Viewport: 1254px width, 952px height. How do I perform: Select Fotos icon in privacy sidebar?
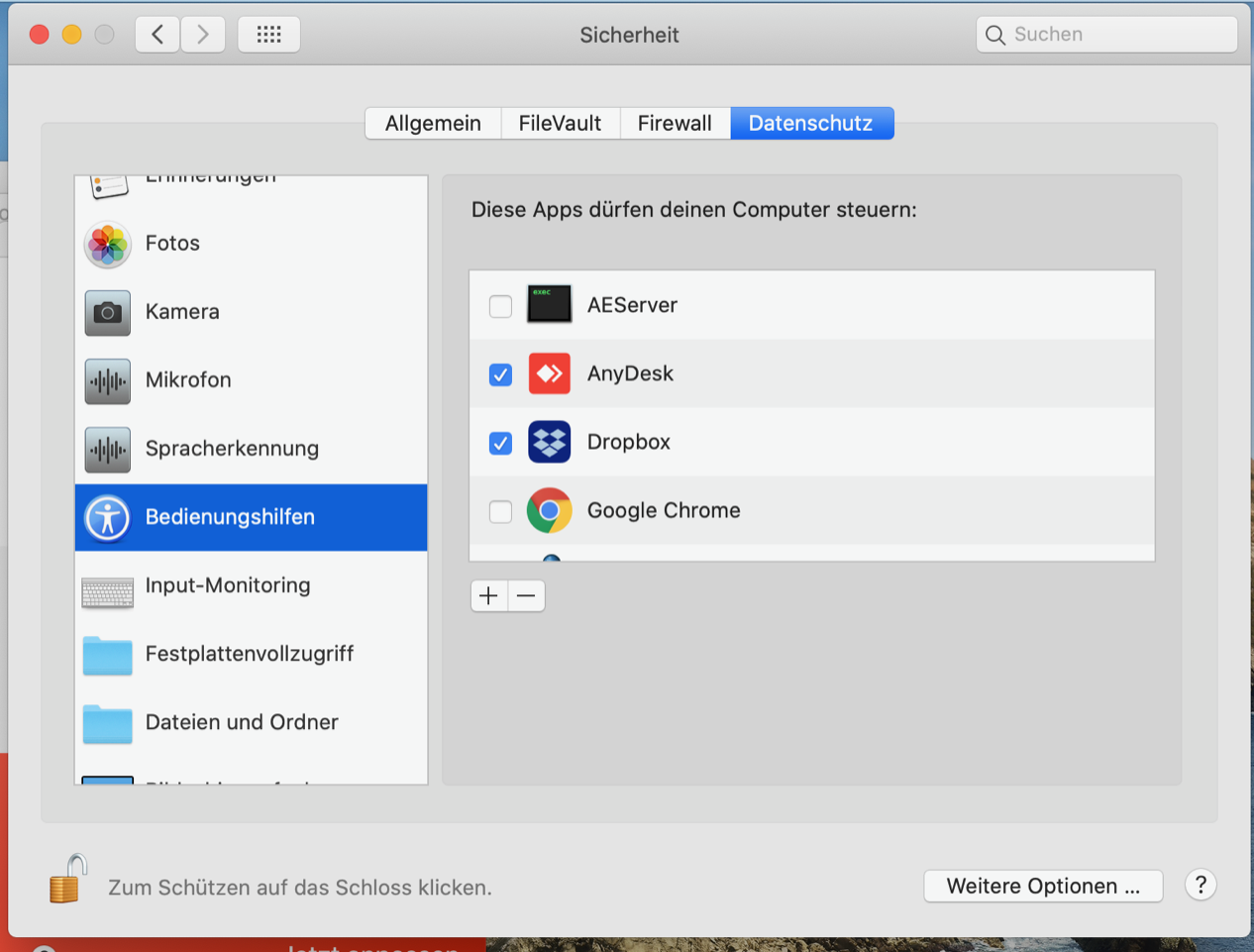click(x=108, y=244)
